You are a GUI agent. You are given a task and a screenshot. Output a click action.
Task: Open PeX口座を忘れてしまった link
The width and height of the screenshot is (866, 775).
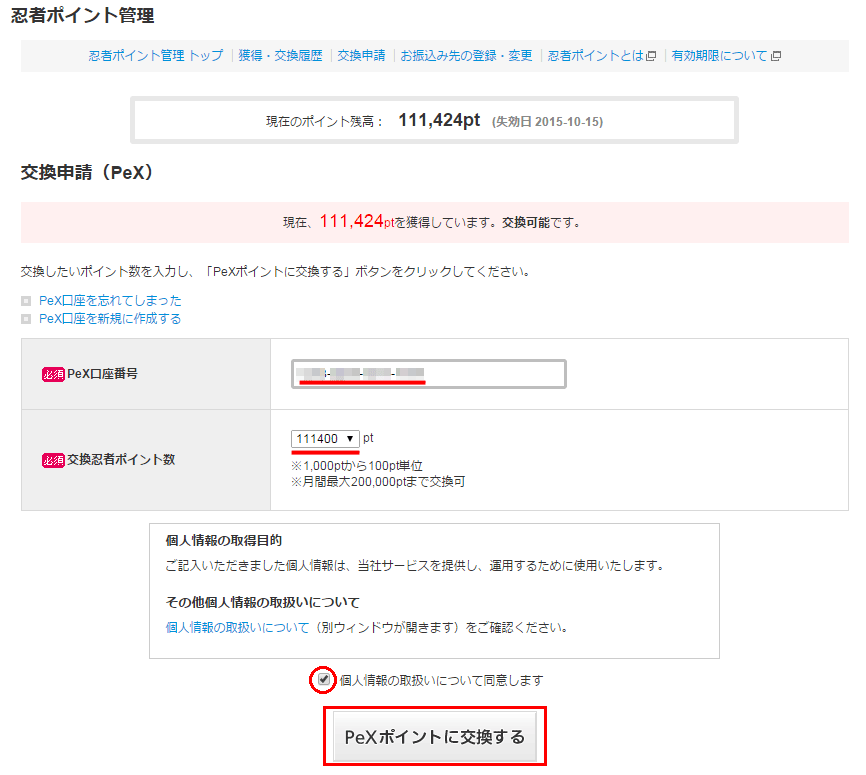click(x=110, y=300)
